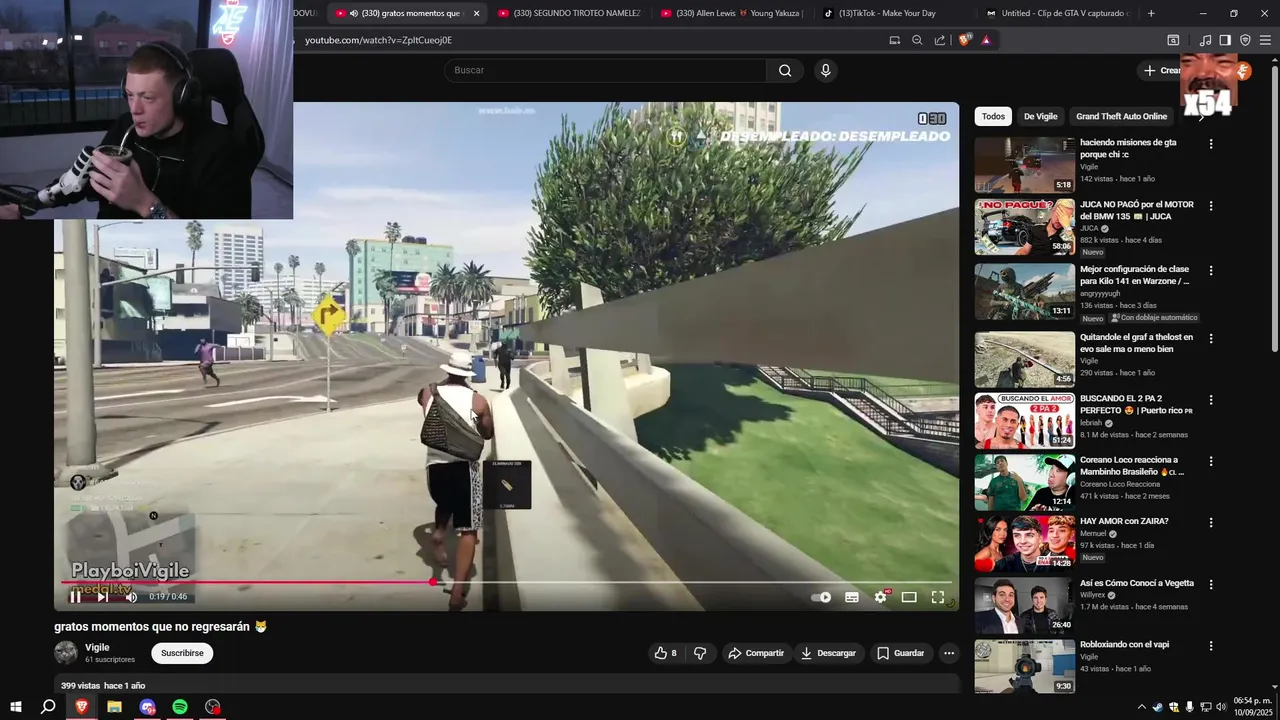This screenshot has height=720, width=1280.
Task: Like the video with thumbs up
Action: click(x=666, y=653)
